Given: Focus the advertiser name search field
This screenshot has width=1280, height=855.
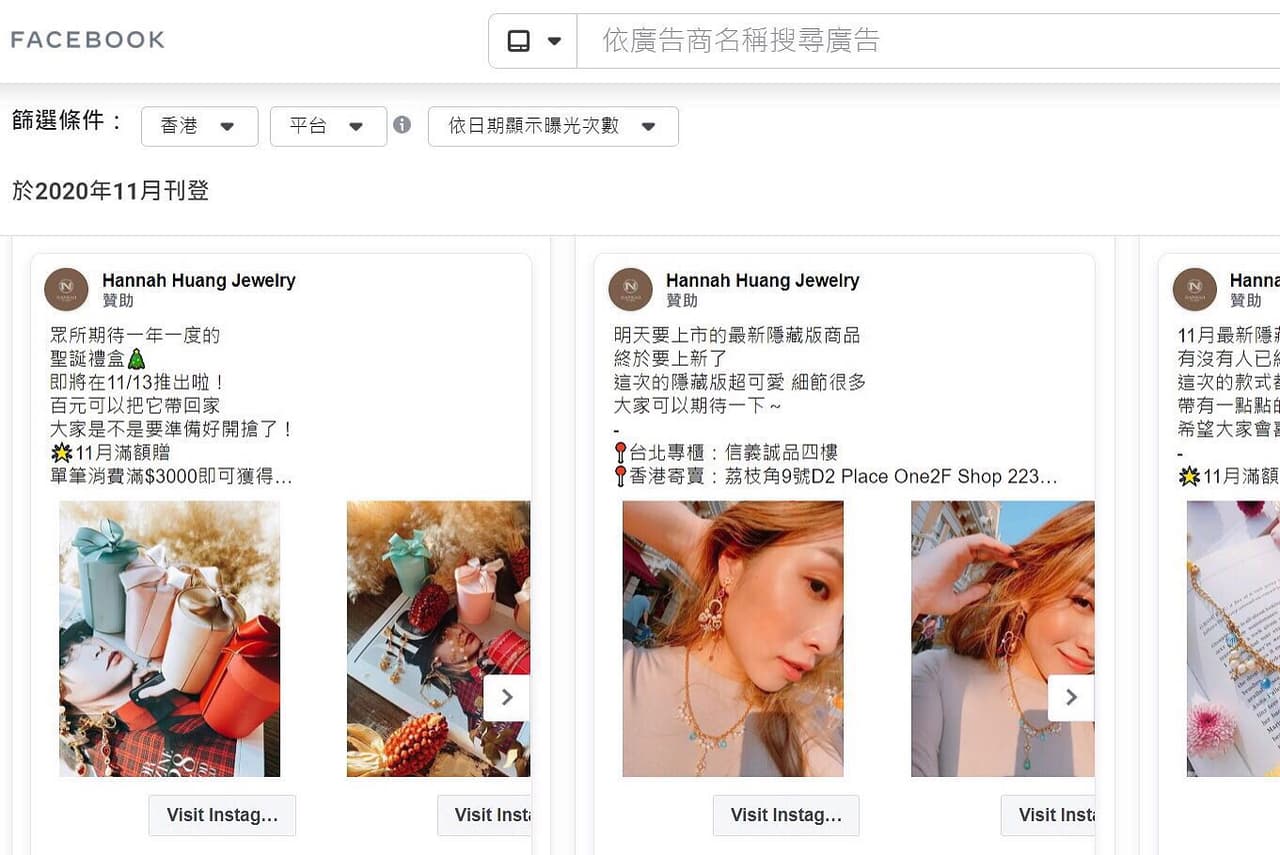Looking at the screenshot, I should [x=928, y=41].
